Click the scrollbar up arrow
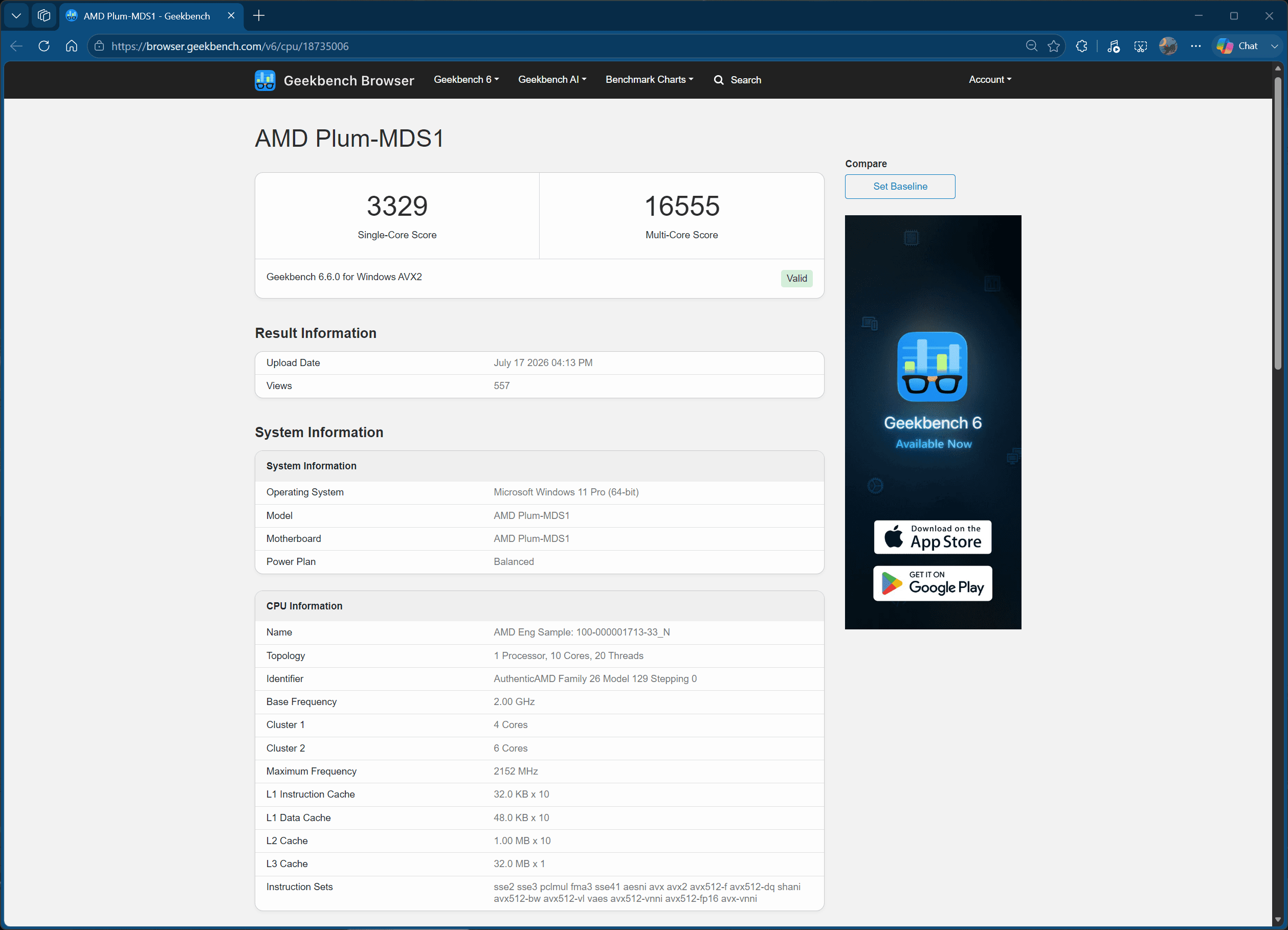 coord(1278,67)
